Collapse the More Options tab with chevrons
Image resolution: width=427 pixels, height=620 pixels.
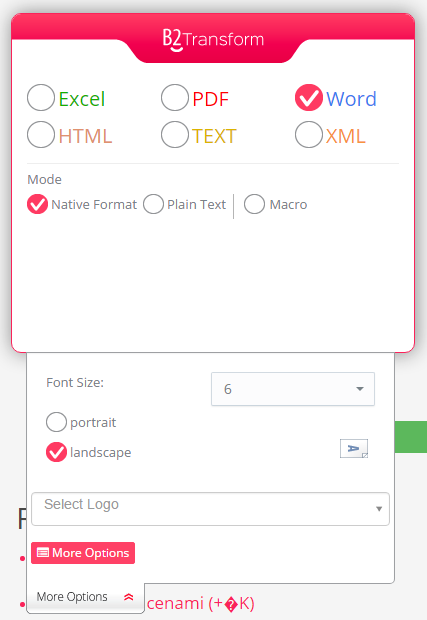pos(85,597)
